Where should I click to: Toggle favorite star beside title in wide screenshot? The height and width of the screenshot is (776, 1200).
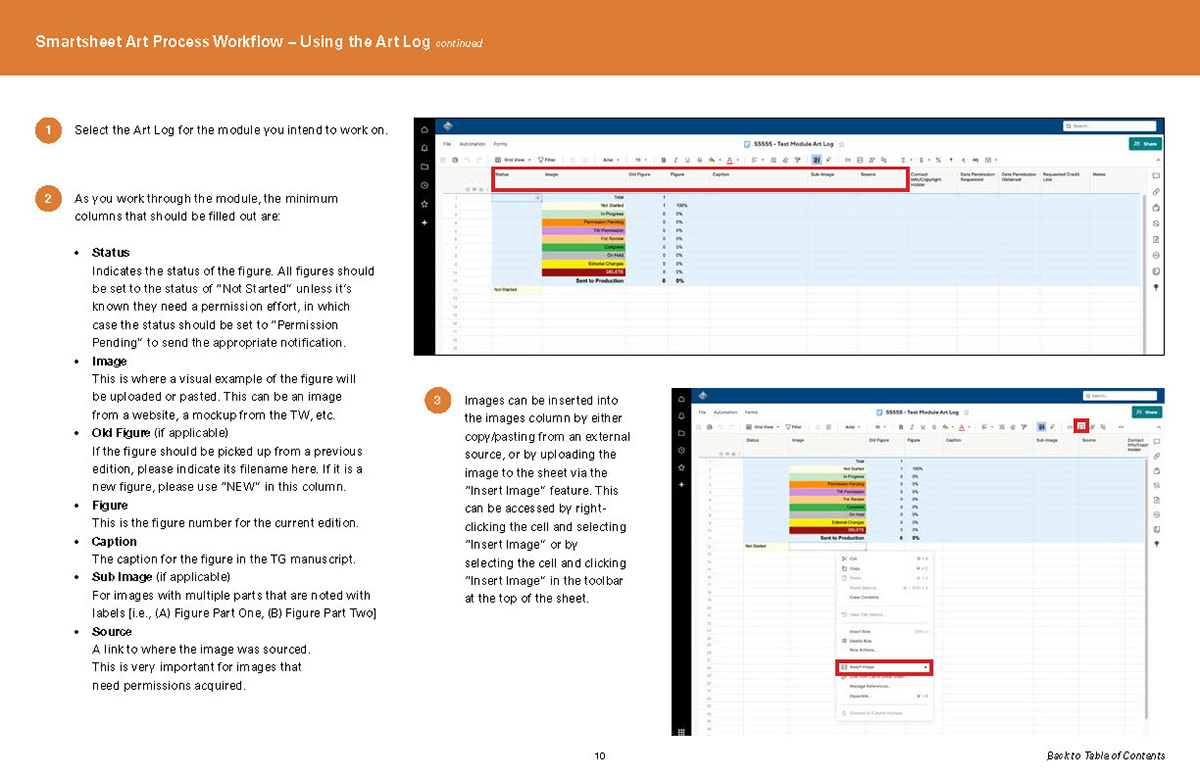tap(841, 144)
